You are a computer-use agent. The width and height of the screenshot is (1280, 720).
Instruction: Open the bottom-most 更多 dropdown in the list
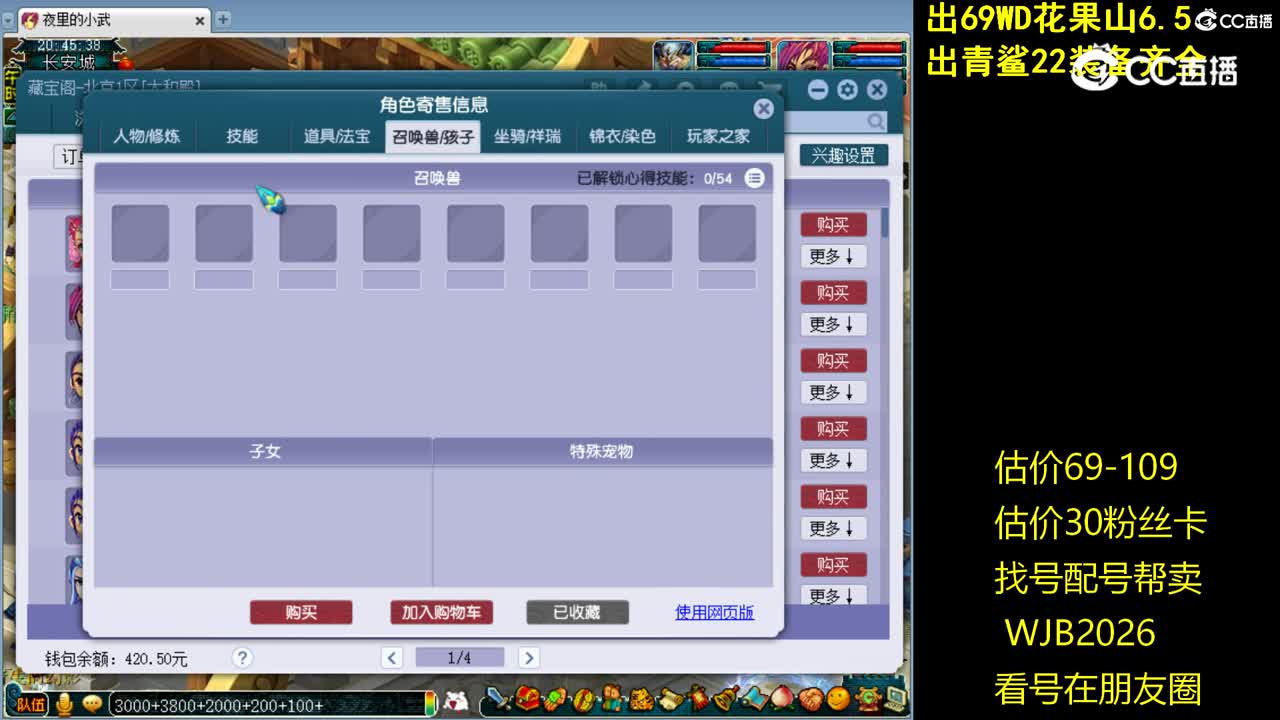833,597
